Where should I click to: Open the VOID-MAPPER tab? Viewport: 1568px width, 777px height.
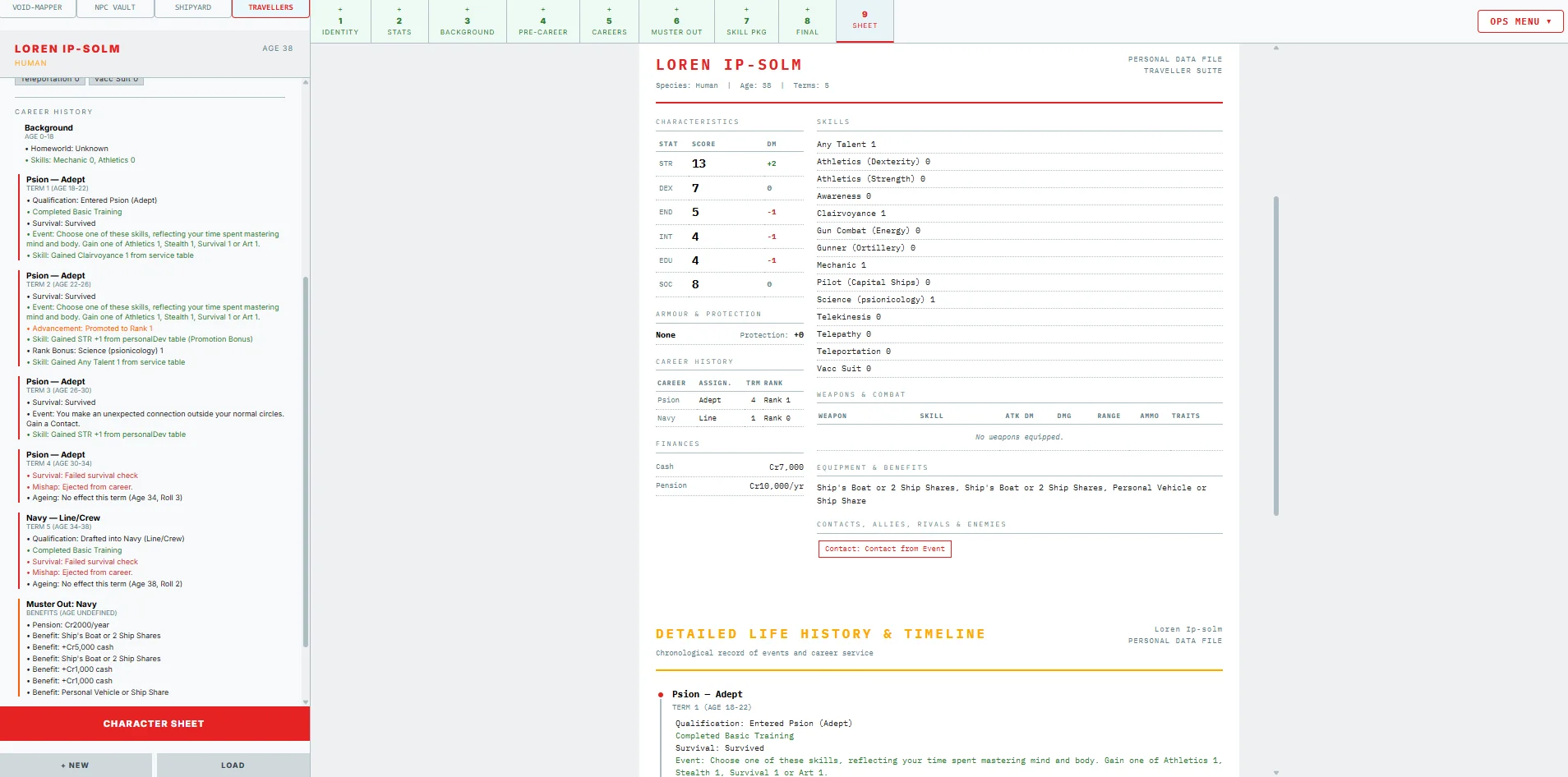pos(38,8)
